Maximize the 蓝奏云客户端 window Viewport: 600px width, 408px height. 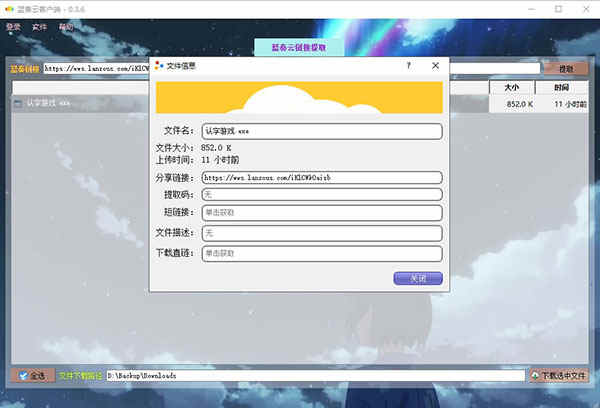[559, 9]
